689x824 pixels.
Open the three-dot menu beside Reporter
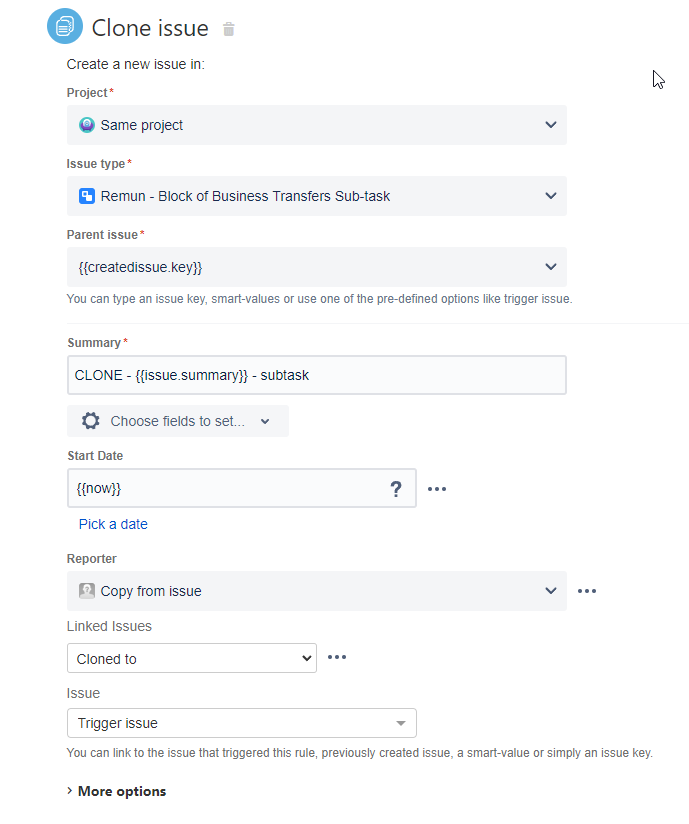tap(587, 591)
